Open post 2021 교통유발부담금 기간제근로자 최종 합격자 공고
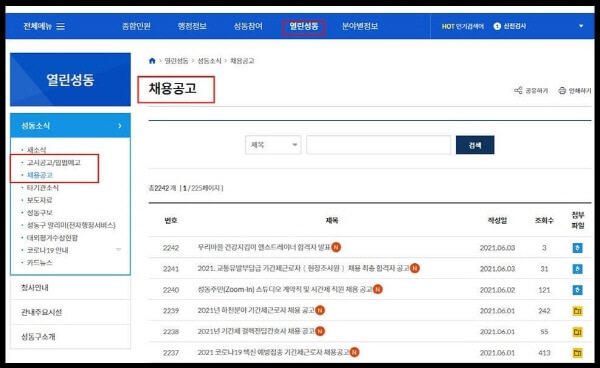 click(303, 269)
